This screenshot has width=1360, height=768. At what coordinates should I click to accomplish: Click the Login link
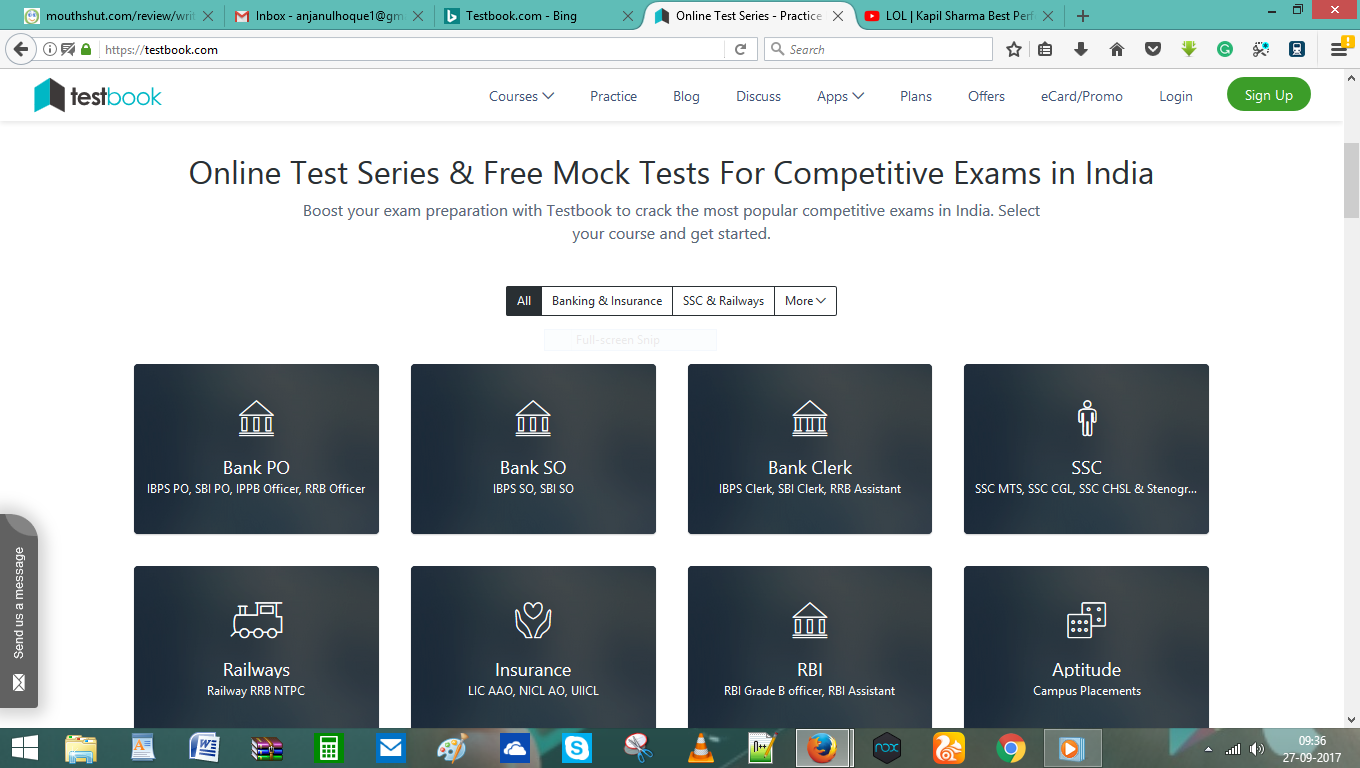click(1176, 96)
